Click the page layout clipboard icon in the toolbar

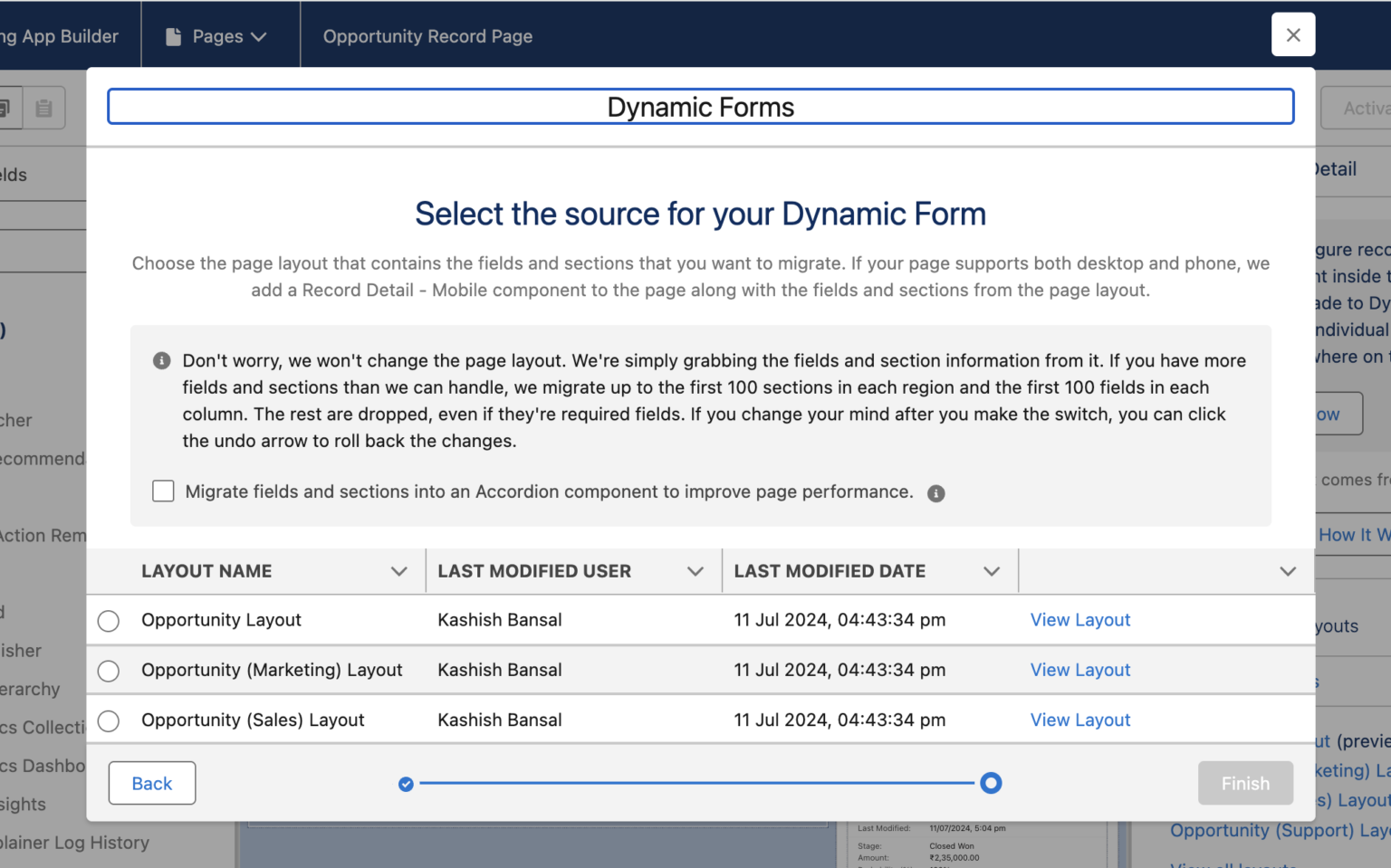(x=43, y=107)
